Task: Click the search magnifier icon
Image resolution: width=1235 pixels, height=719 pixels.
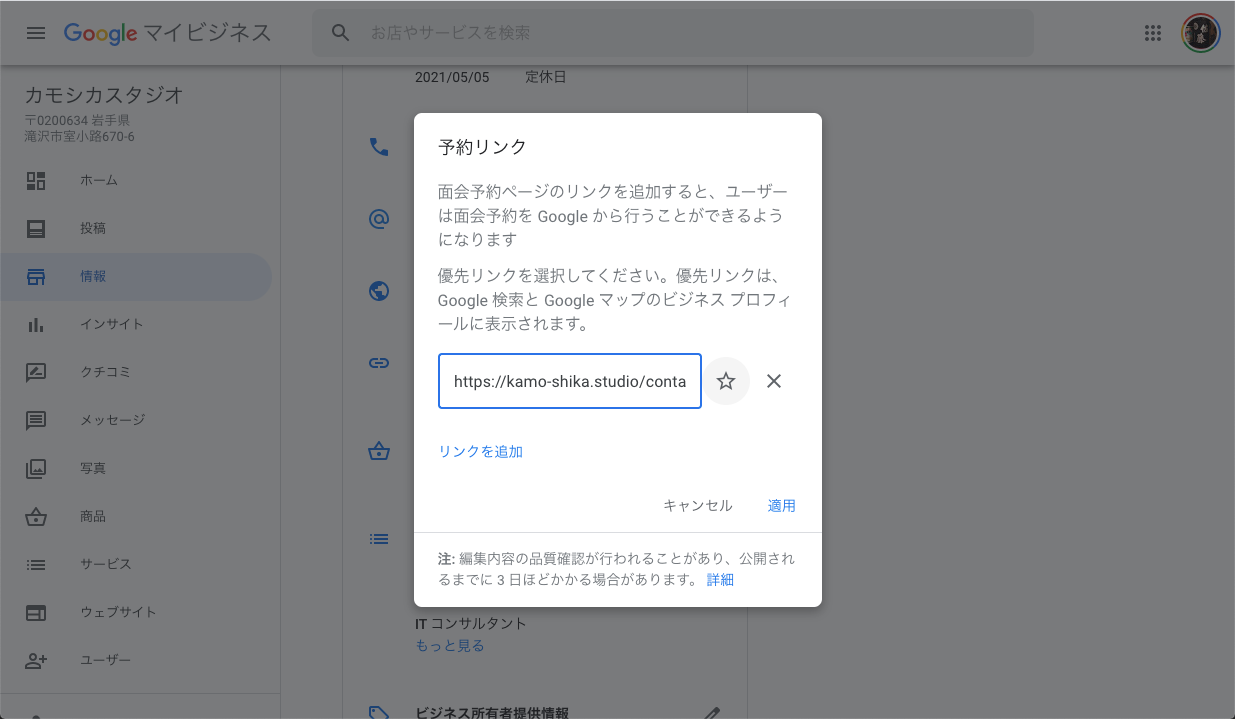Action: point(341,33)
